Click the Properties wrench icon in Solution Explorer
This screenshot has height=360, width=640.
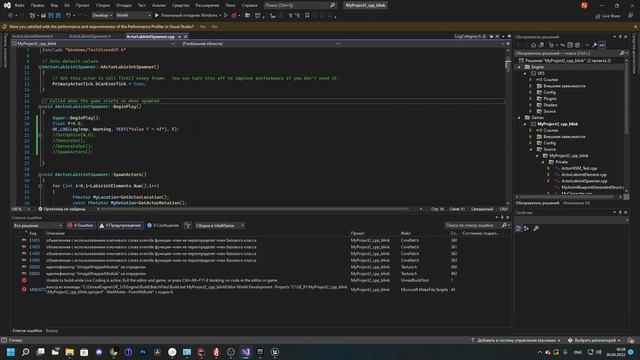tap(595, 45)
